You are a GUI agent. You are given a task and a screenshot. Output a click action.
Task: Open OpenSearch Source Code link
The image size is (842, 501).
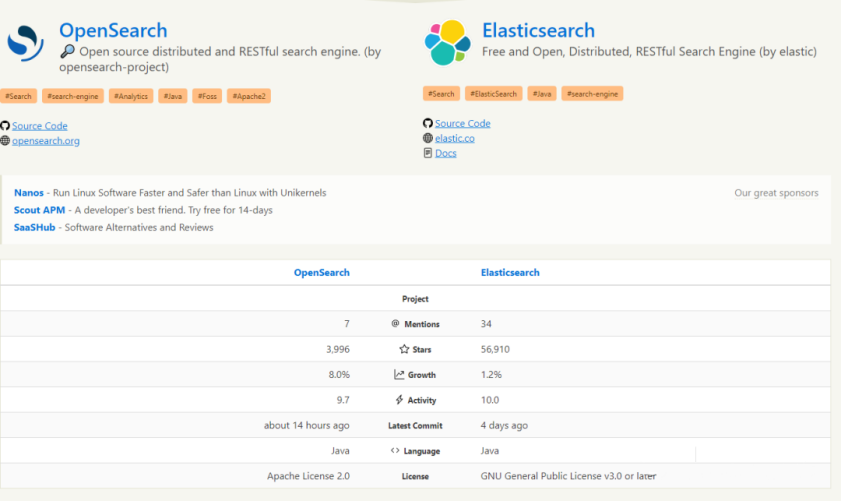(x=40, y=126)
